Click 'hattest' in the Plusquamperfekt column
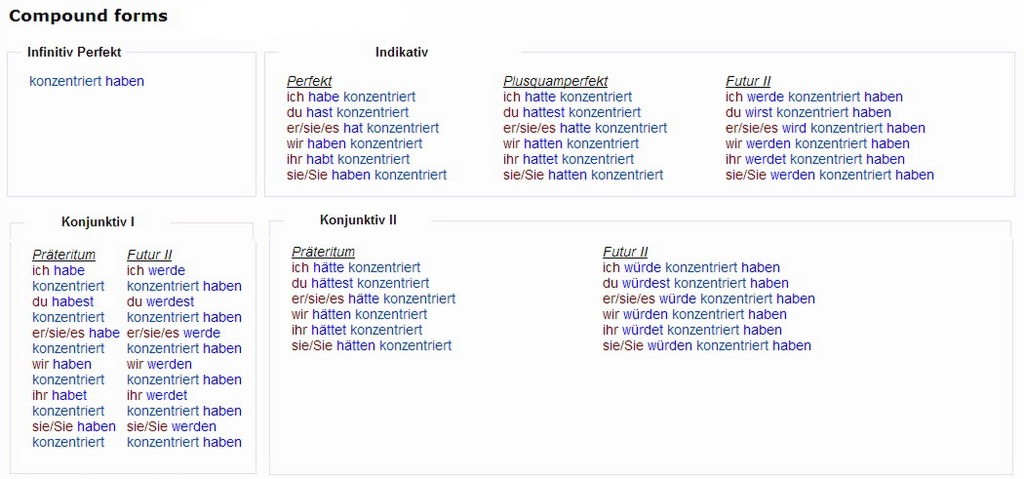Viewport: 1024px width, 479px height. point(544,113)
